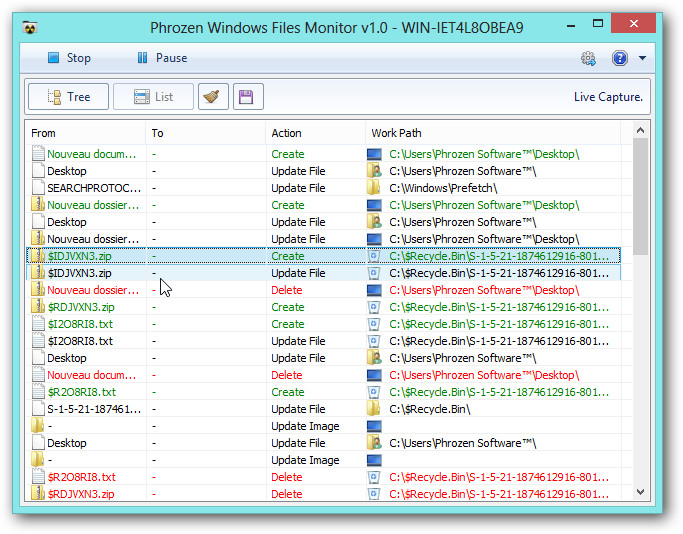Click text file icon of red $R2O8RI8.txt
The width and height of the screenshot is (683, 534).
tap(38, 477)
